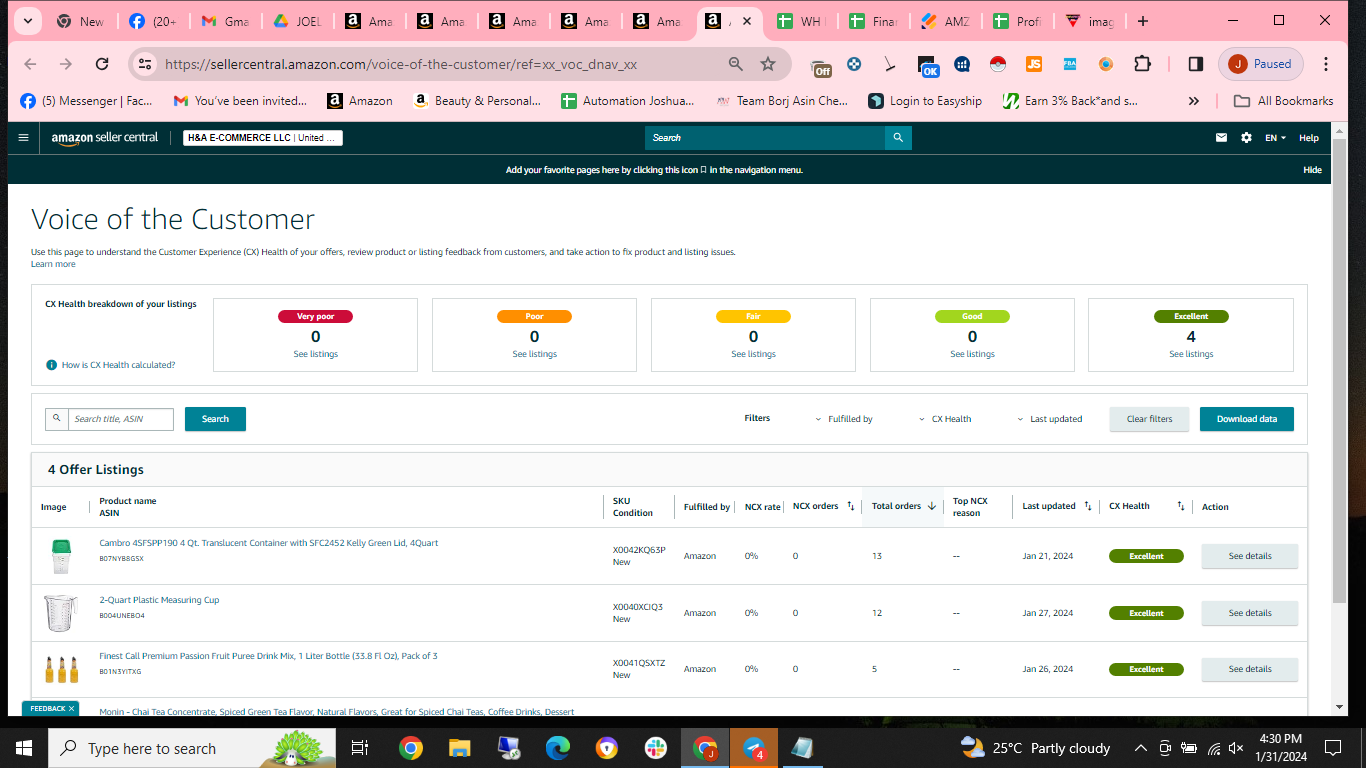Open the H&A E-COMMERCE LLC account switcher
Screen dimensions: 1366x768
(263, 138)
